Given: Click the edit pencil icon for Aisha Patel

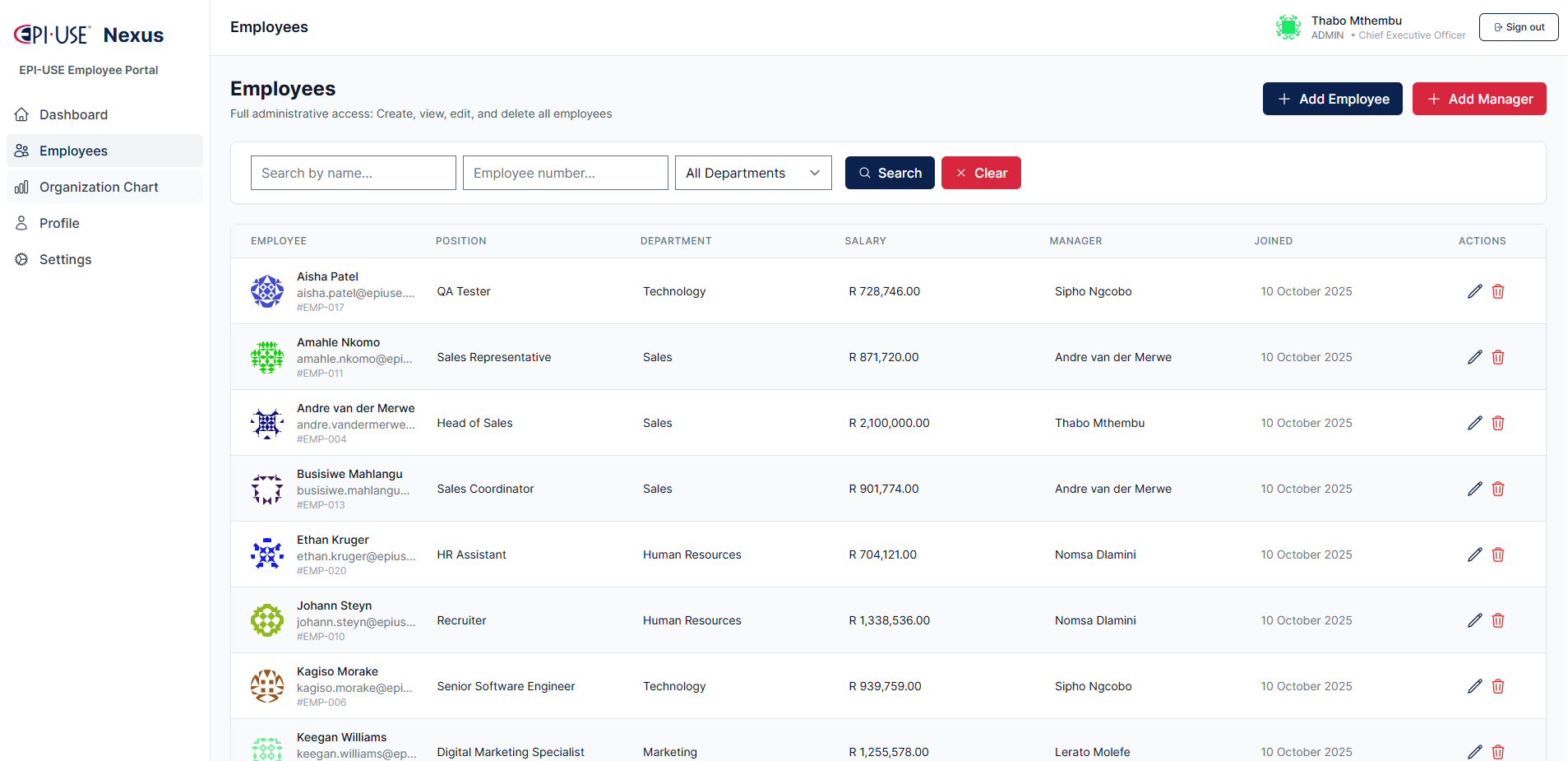Looking at the screenshot, I should coord(1474,291).
